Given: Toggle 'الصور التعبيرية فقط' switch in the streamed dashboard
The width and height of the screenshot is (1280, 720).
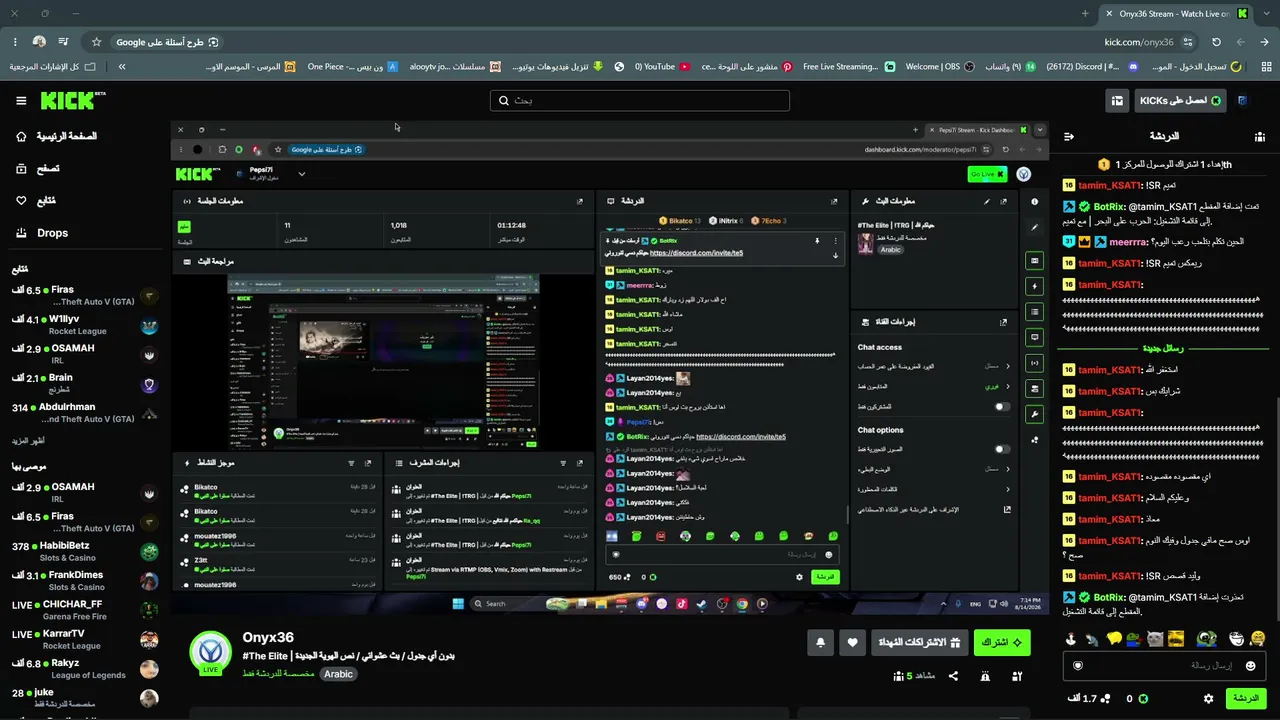Looking at the screenshot, I should click(1002, 450).
